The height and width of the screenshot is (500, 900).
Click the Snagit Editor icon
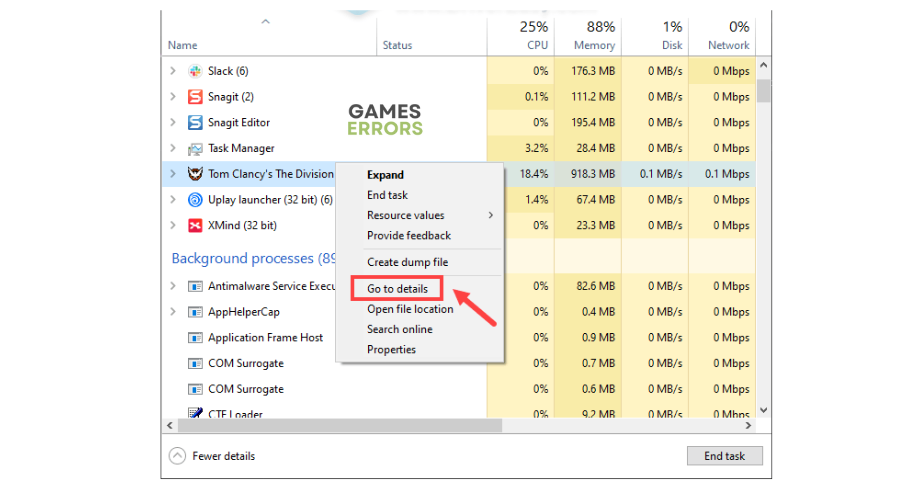(x=195, y=122)
